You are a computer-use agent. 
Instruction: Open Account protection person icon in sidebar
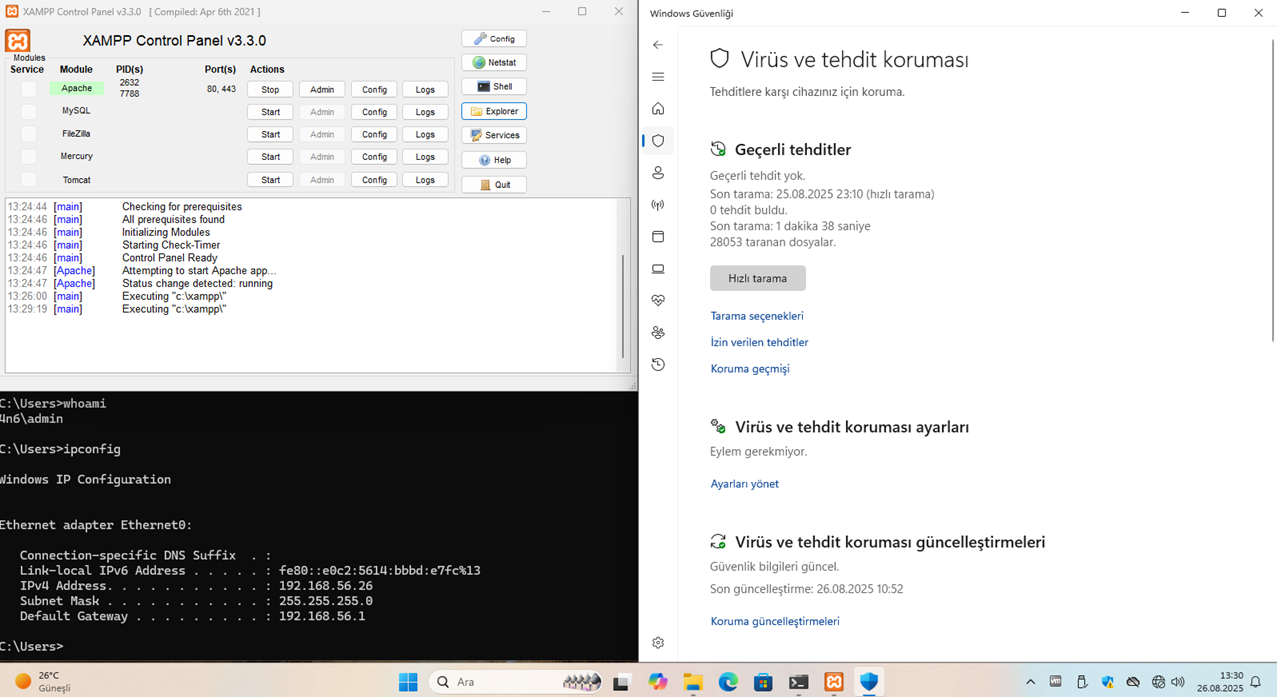(658, 173)
